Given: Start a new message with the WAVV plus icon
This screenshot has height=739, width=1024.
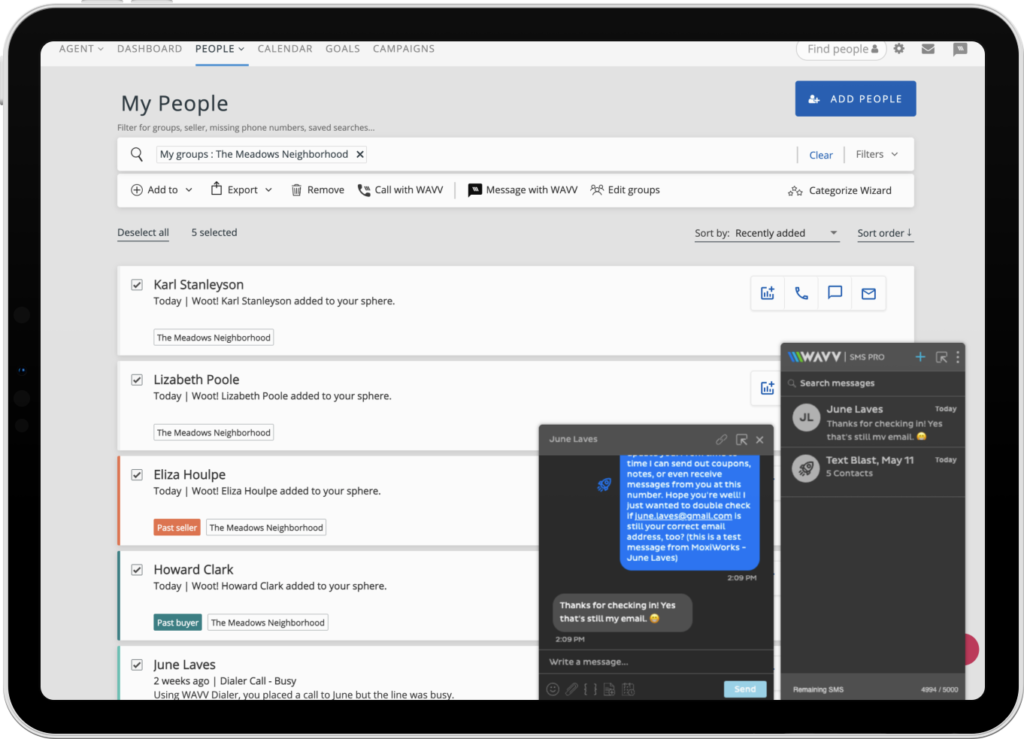Looking at the screenshot, I should (919, 356).
